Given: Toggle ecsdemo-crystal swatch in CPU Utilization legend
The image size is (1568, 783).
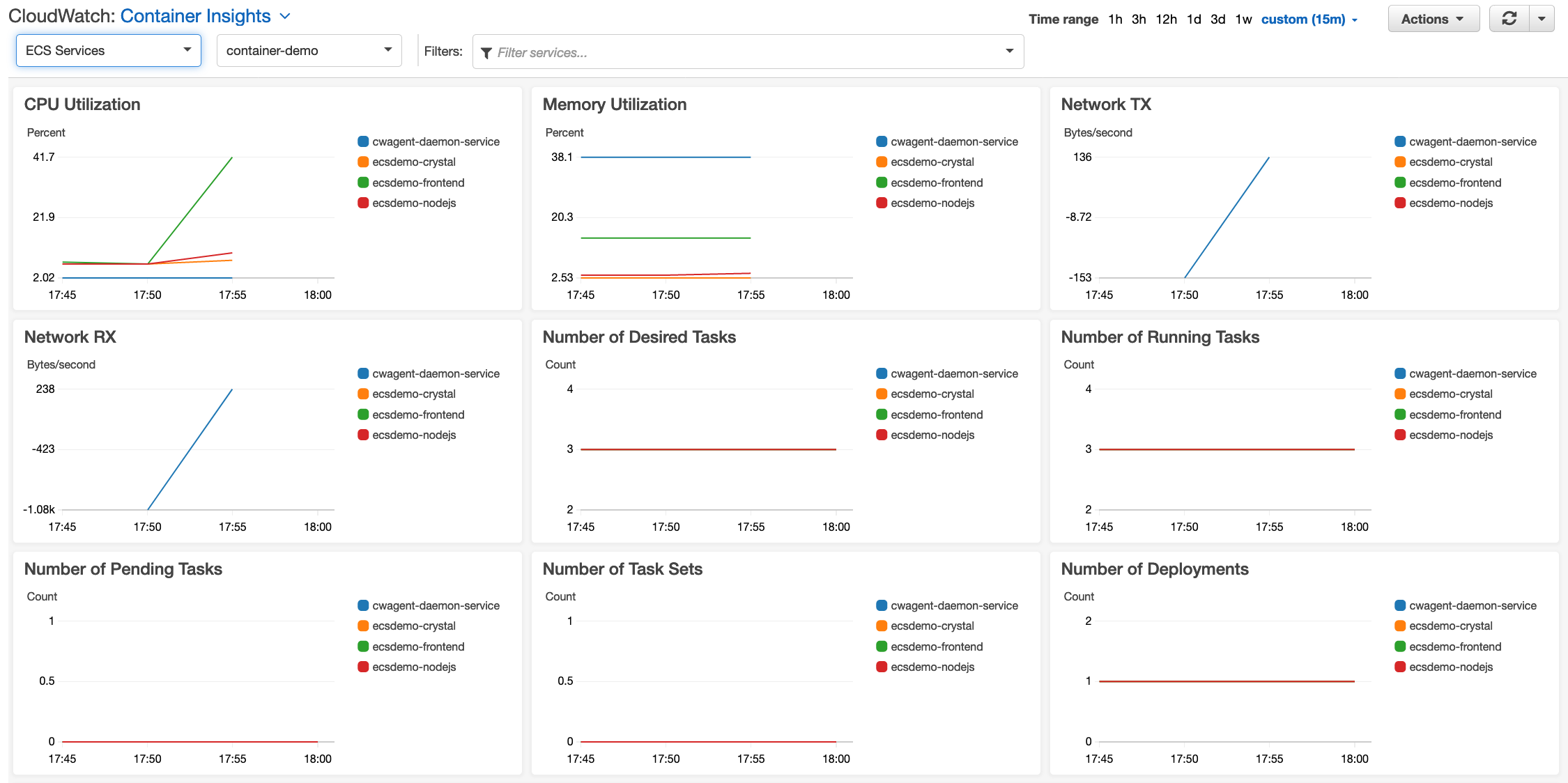Looking at the screenshot, I should pos(363,162).
